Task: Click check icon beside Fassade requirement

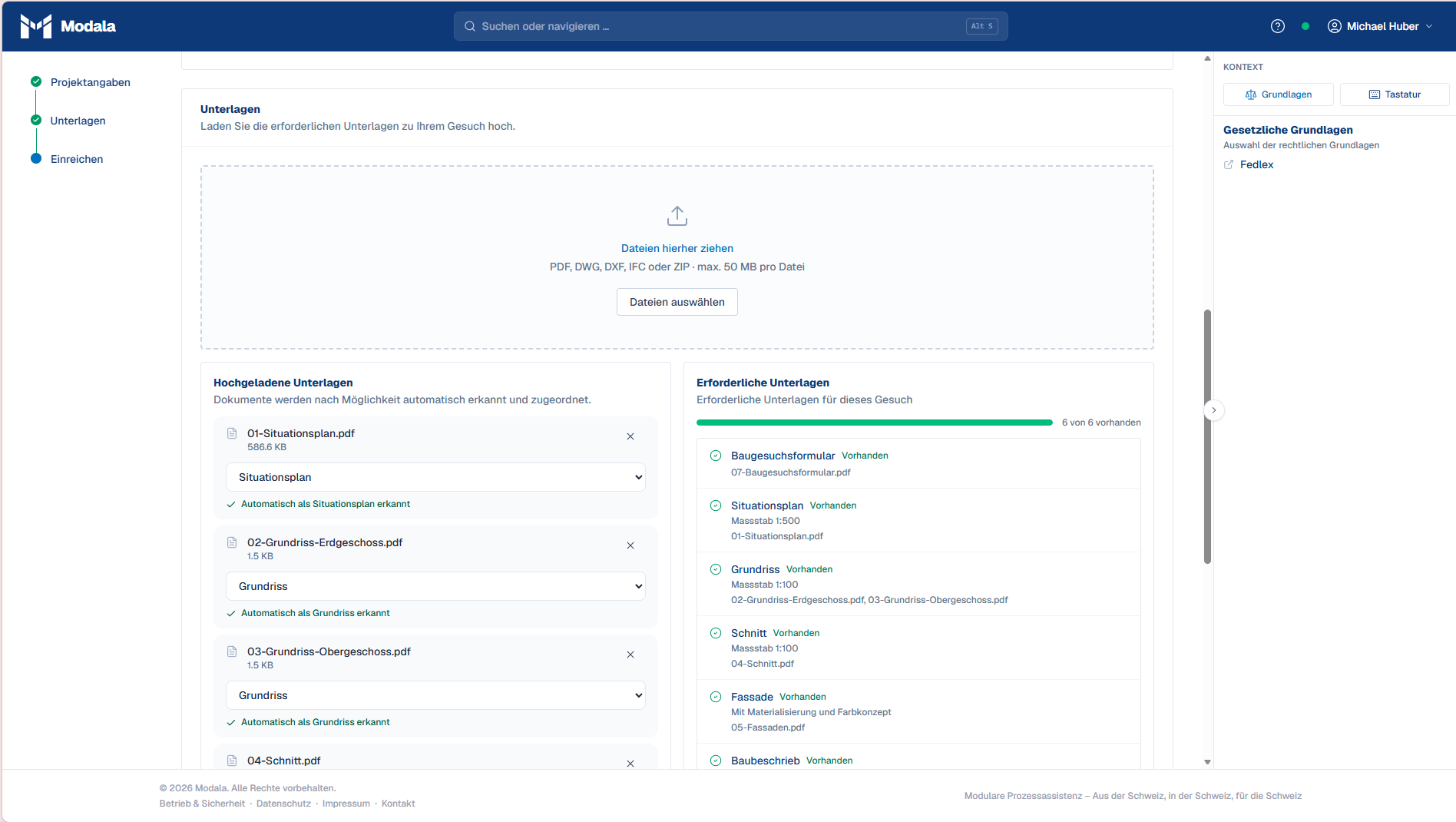Action: click(x=716, y=697)
